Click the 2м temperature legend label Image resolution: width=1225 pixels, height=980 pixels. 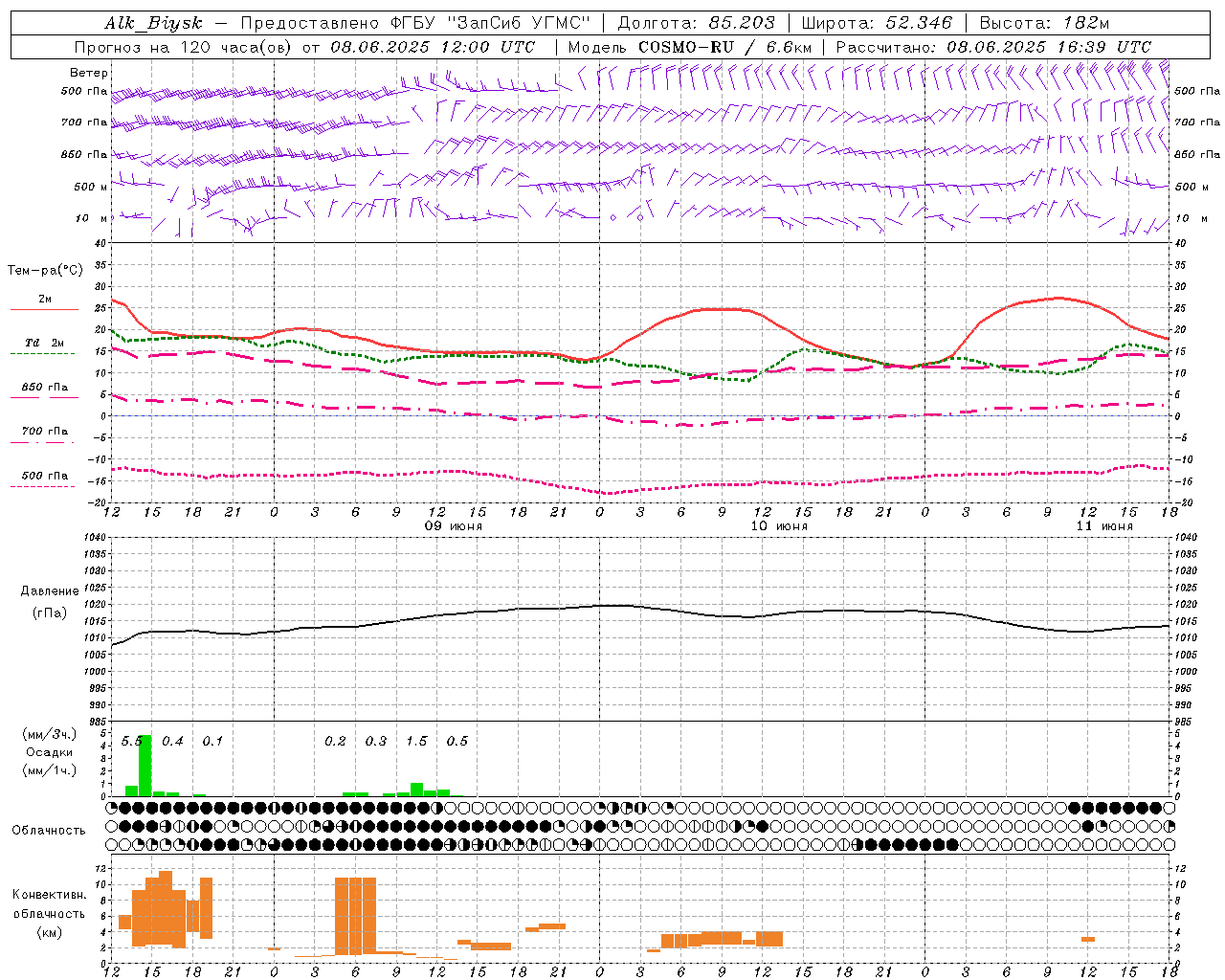(x=45, y=299)
